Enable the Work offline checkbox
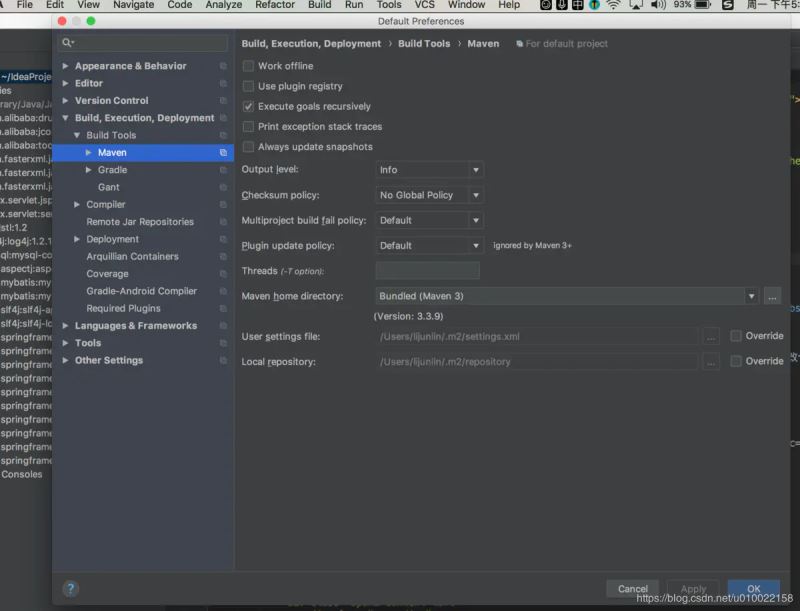 248,66
